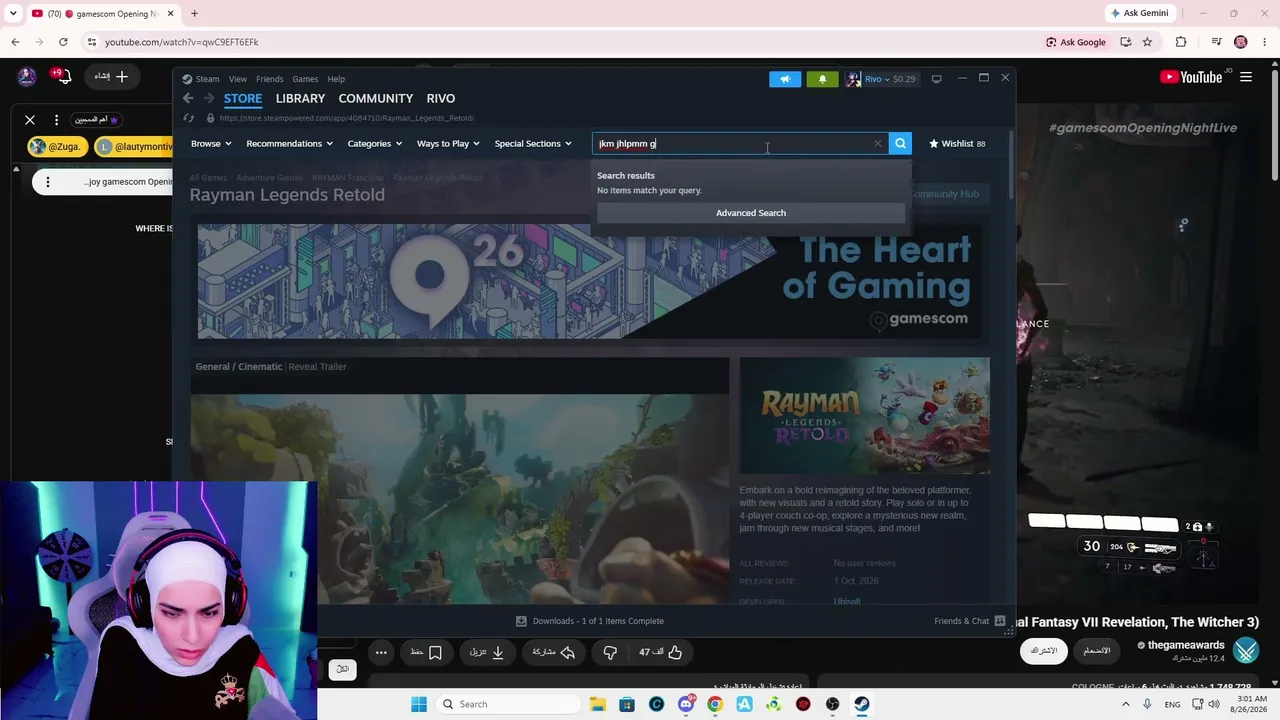Go forward in Steam store navigation
This screenshot has width=1280, height=720.
pyautogui.click(x=208, y=98)
